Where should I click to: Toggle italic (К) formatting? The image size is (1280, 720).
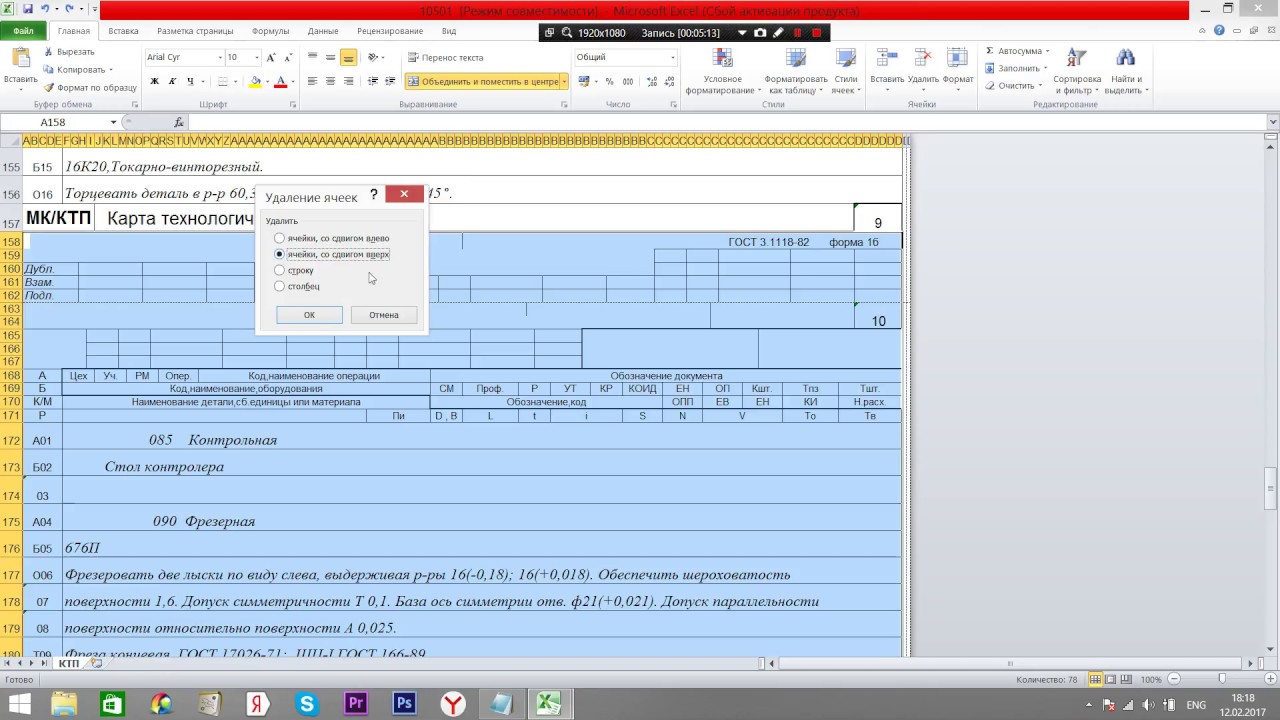pos(172,82)
